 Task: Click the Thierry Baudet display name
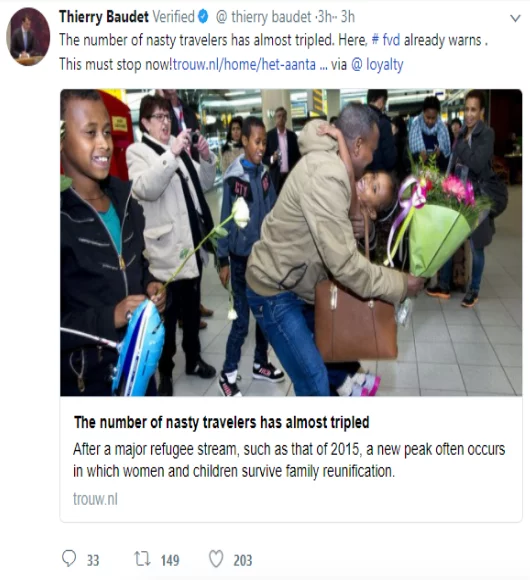tap(104, 17)
